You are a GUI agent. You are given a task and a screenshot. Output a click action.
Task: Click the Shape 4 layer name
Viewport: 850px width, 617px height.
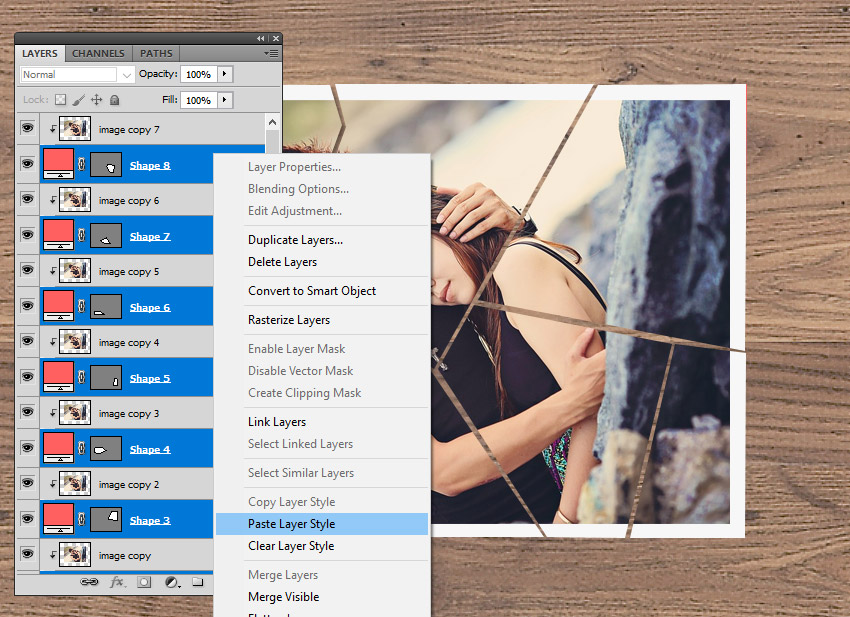[150, 449]
